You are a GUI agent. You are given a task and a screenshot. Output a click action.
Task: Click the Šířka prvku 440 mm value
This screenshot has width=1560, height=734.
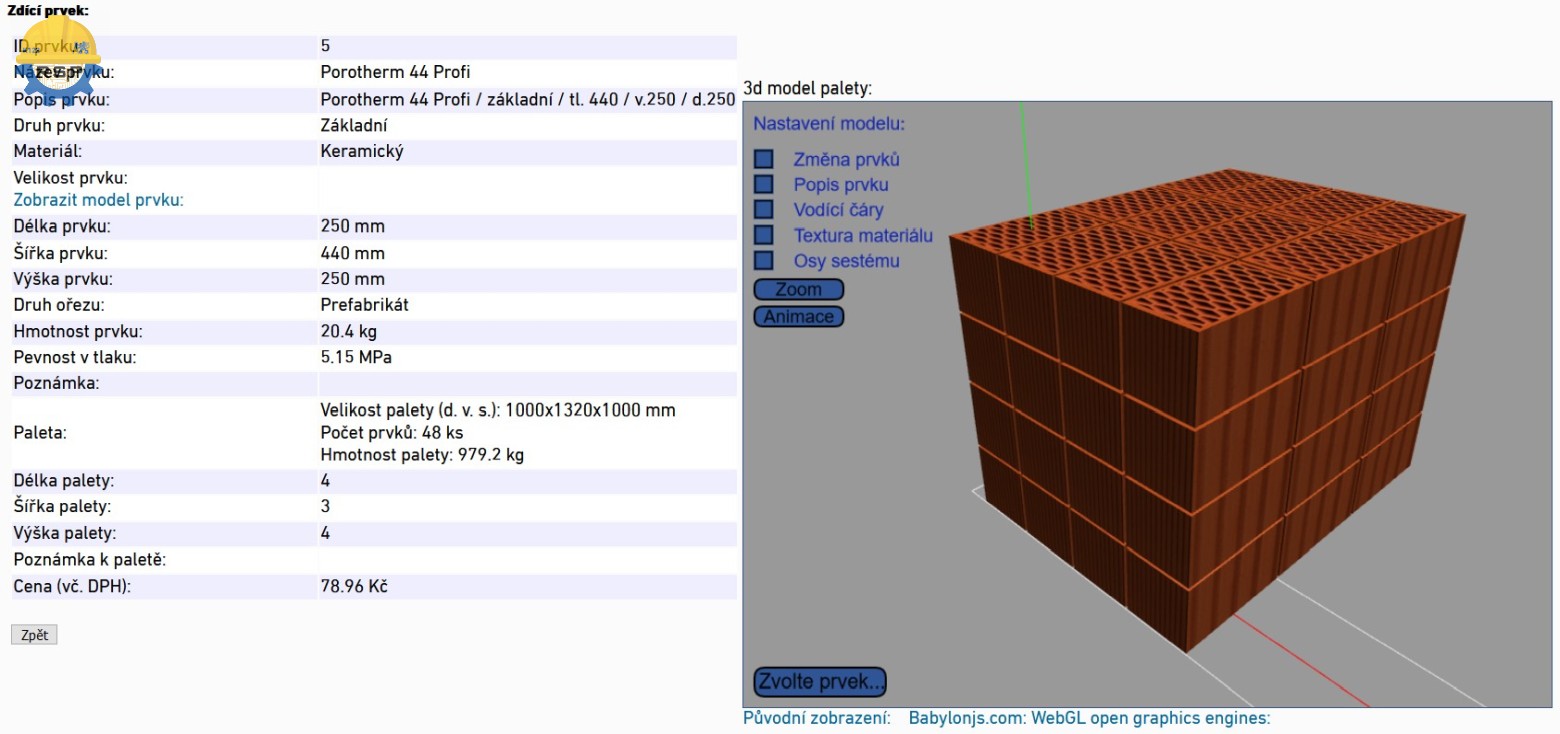(353, 254)
